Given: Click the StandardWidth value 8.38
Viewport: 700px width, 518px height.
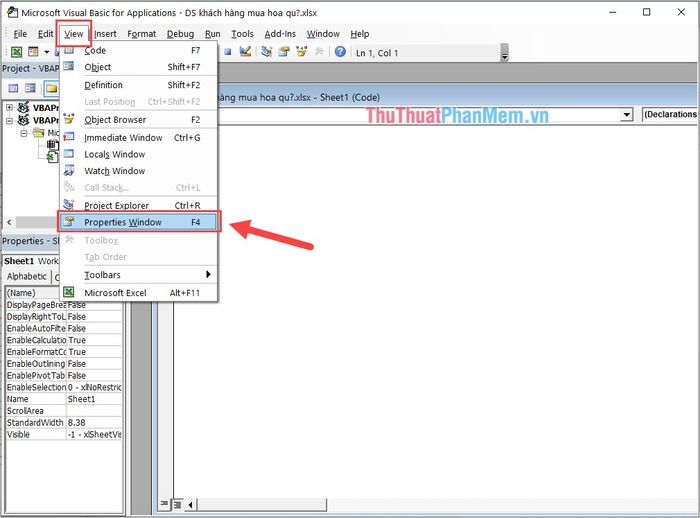Looking at the screenshot, I should pyautogui.click(x=94, y=422).
